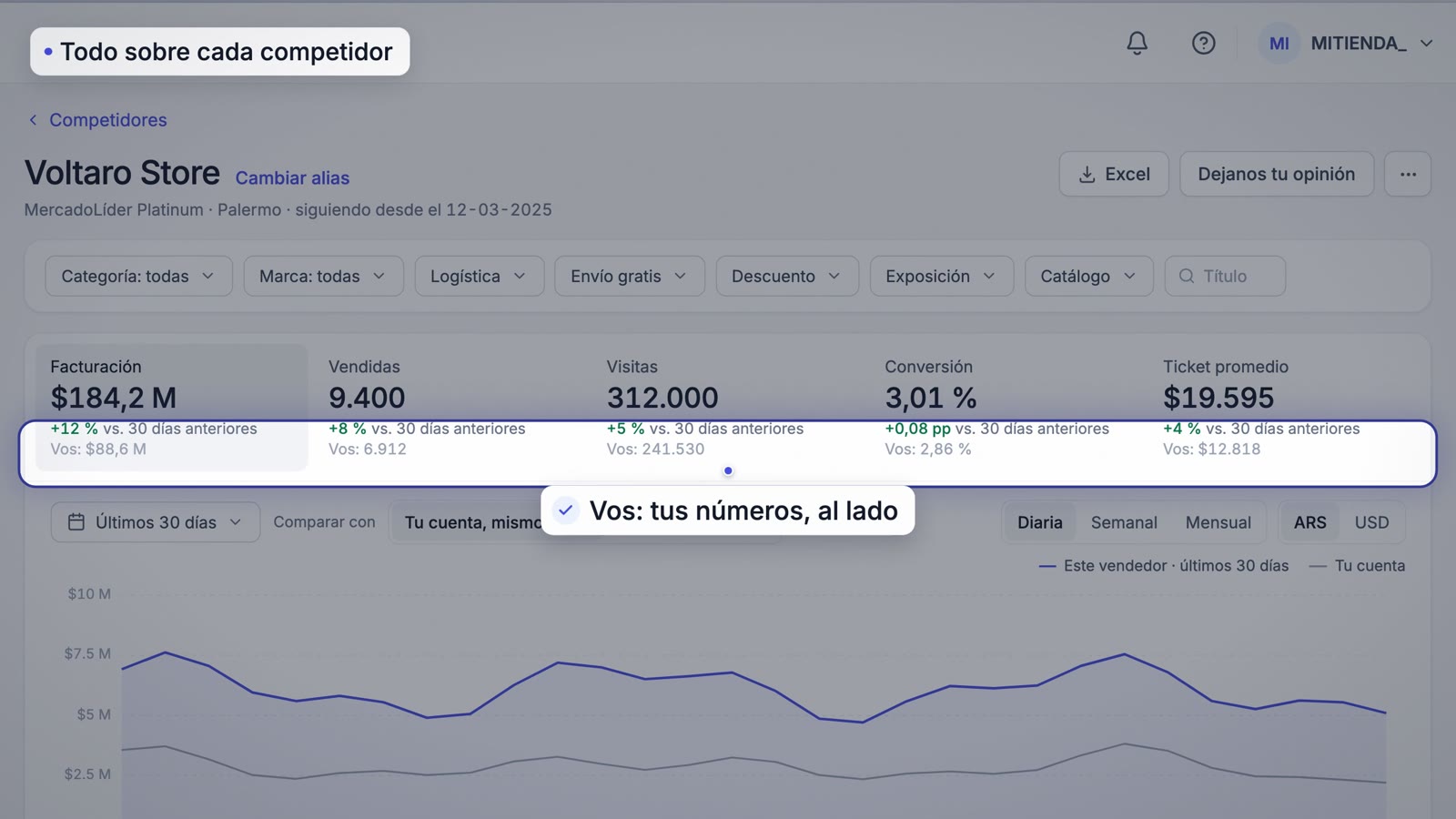Click Dejanos tu opinión button
This screenshot has width=1456, height=819.
pyautogui.click(x=1277, y=174)
